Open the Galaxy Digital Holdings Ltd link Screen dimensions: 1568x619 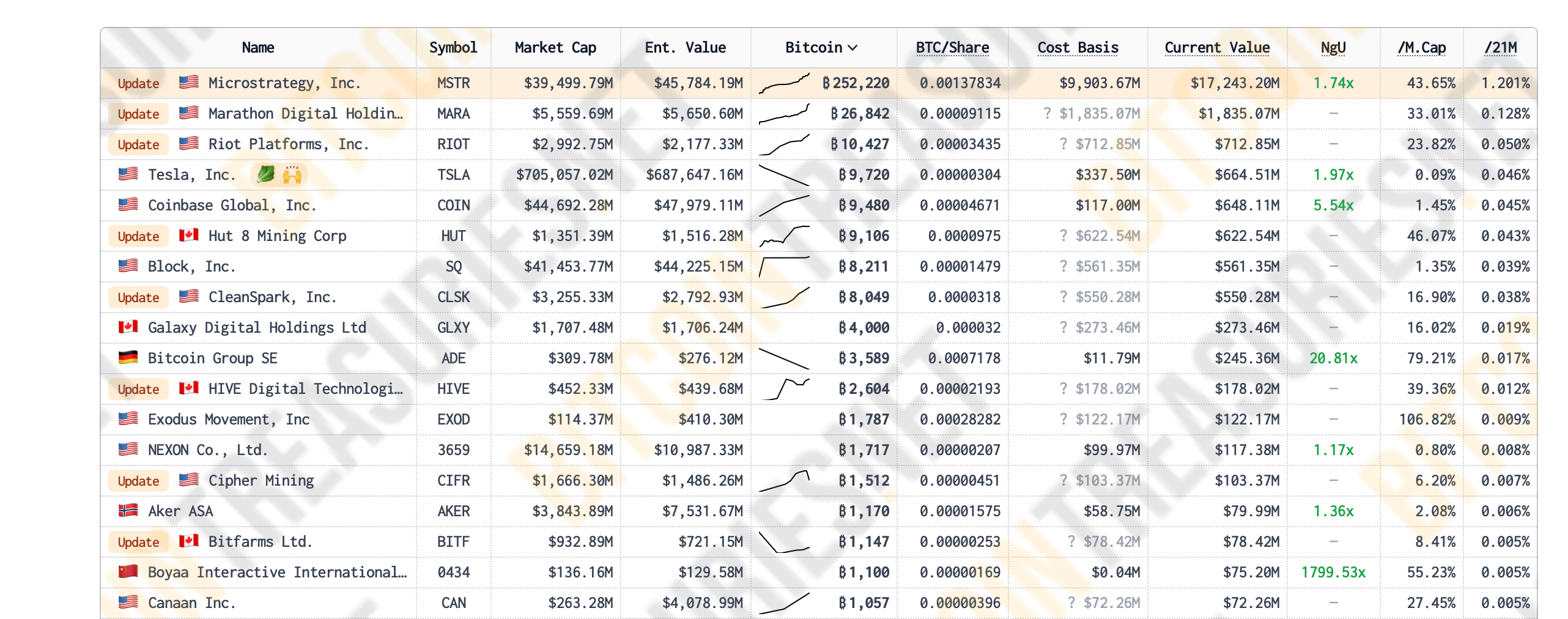tap(257, 328)
